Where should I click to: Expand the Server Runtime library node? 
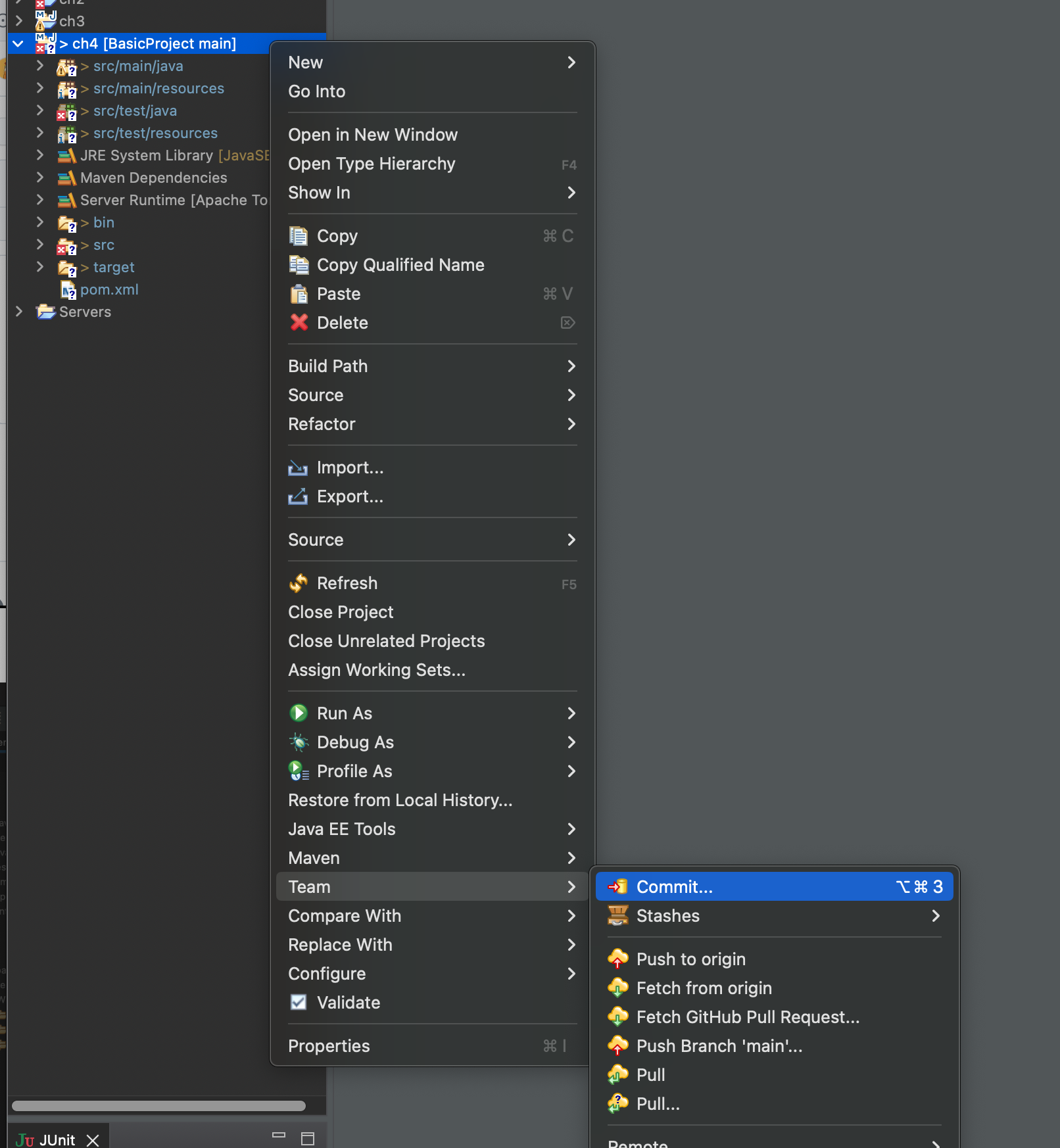pos(40,200)
